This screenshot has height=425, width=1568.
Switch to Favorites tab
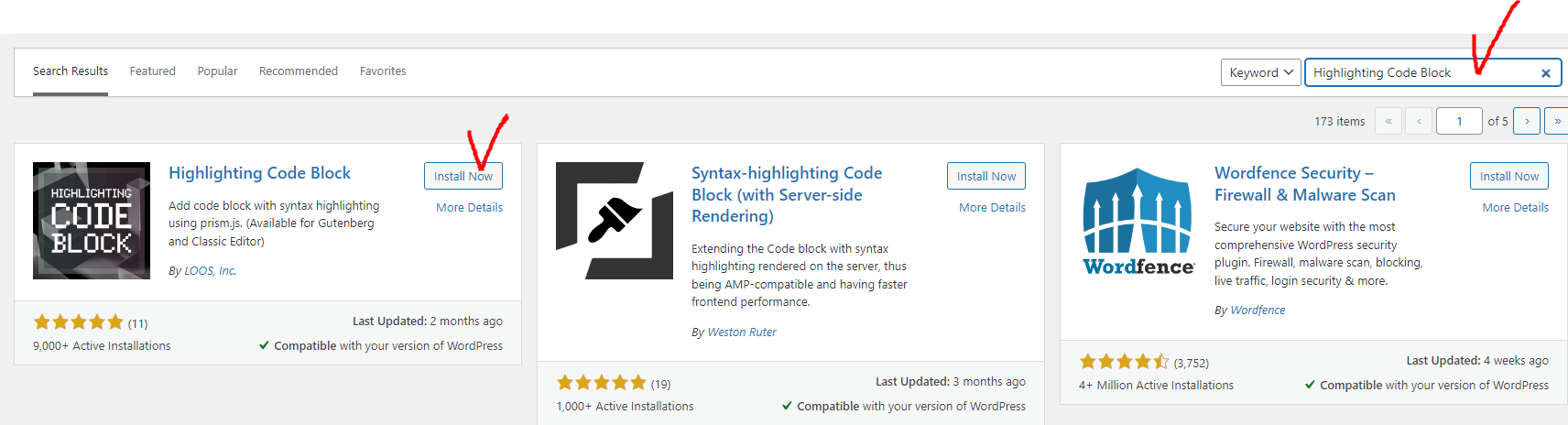(383, 71)
